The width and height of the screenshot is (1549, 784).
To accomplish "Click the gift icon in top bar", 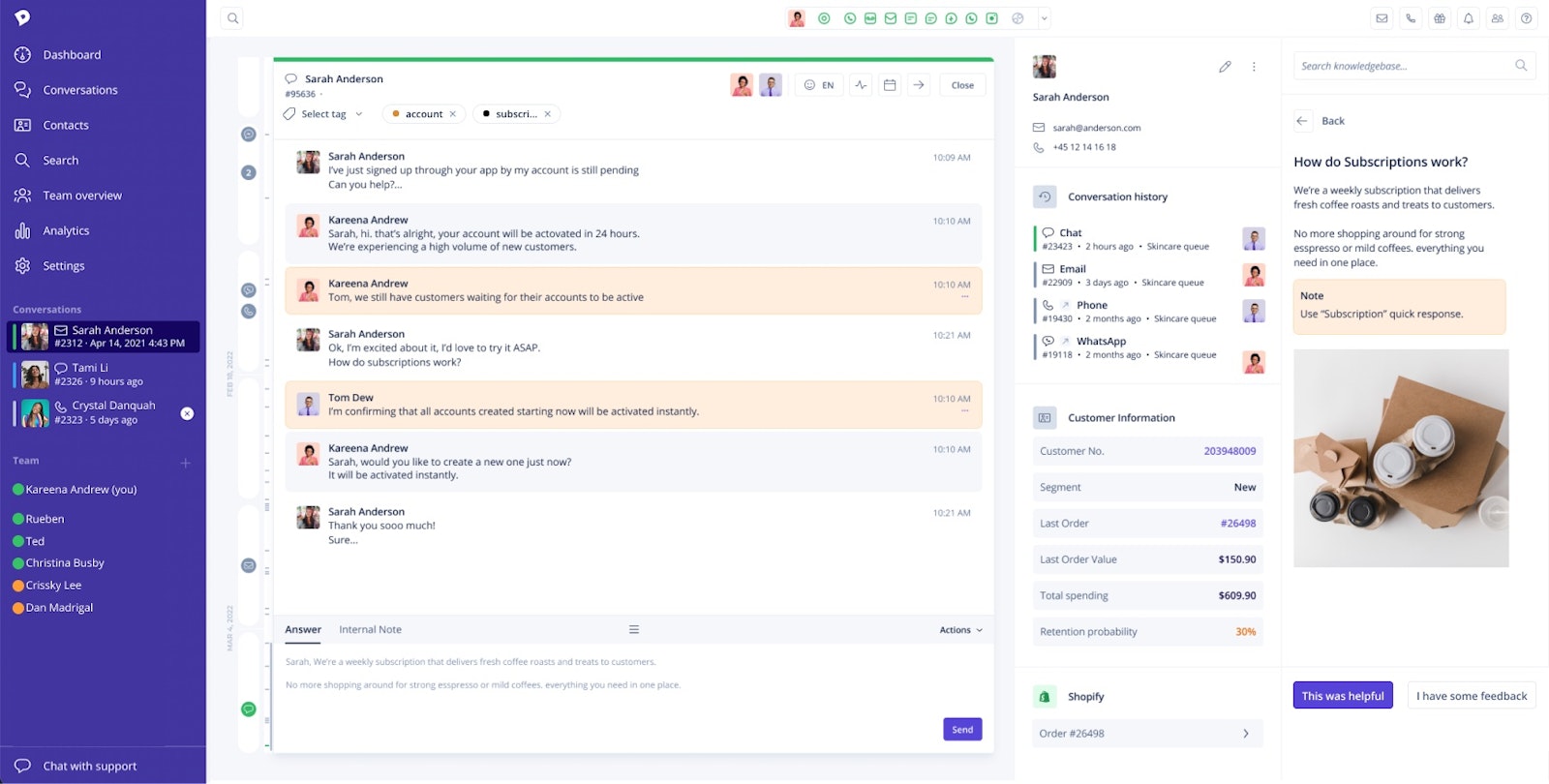I will (1440, 18).
